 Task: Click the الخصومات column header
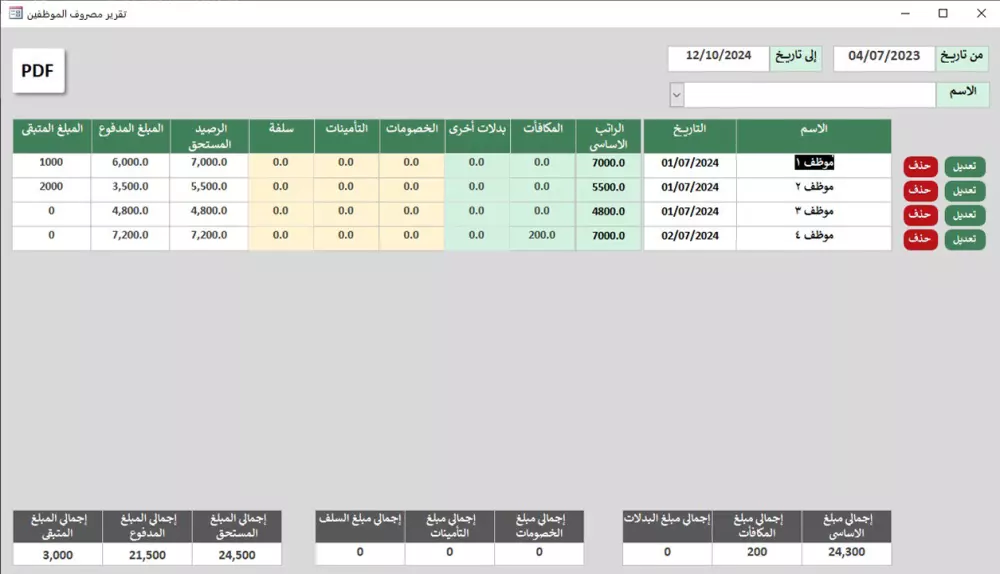pyautogui.click(x=412, y=136)
